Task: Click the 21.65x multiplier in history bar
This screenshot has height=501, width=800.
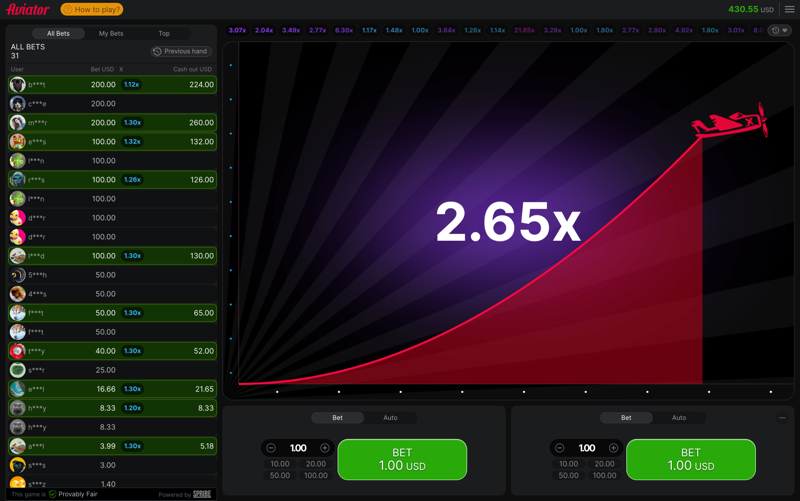Action: click(x=524, y=31)
